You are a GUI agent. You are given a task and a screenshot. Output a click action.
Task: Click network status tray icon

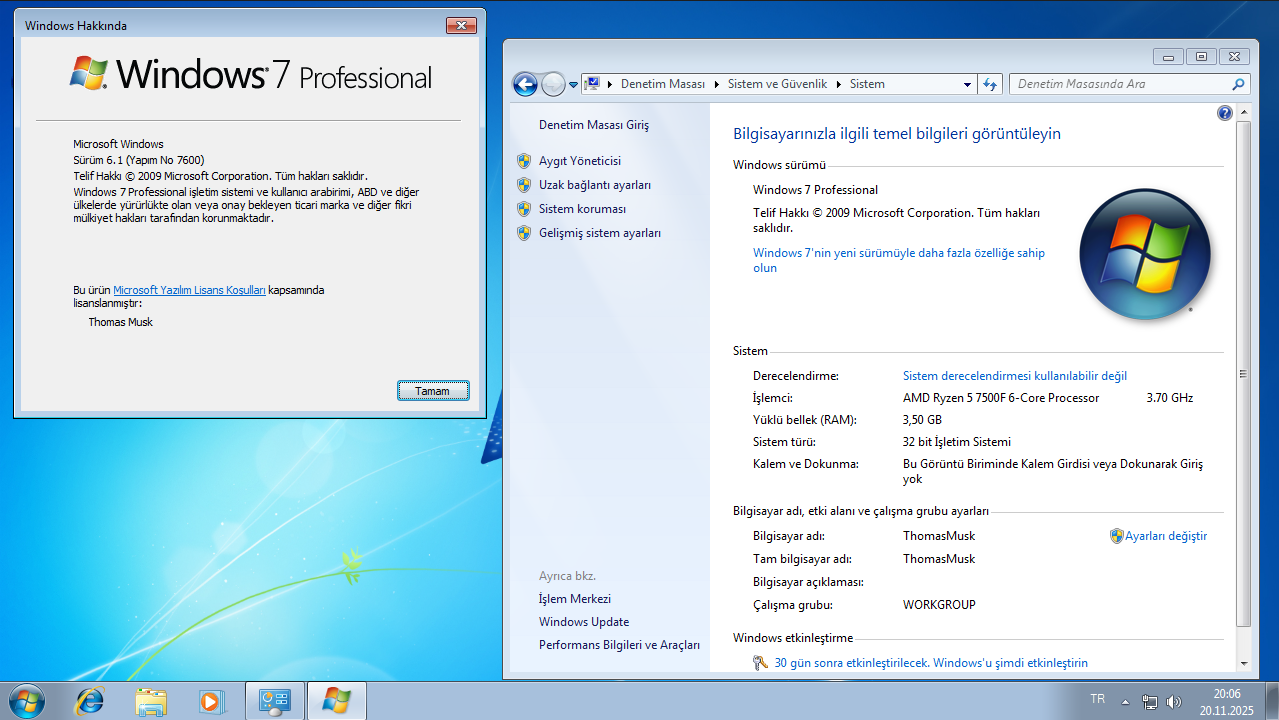coord(1150,701)
